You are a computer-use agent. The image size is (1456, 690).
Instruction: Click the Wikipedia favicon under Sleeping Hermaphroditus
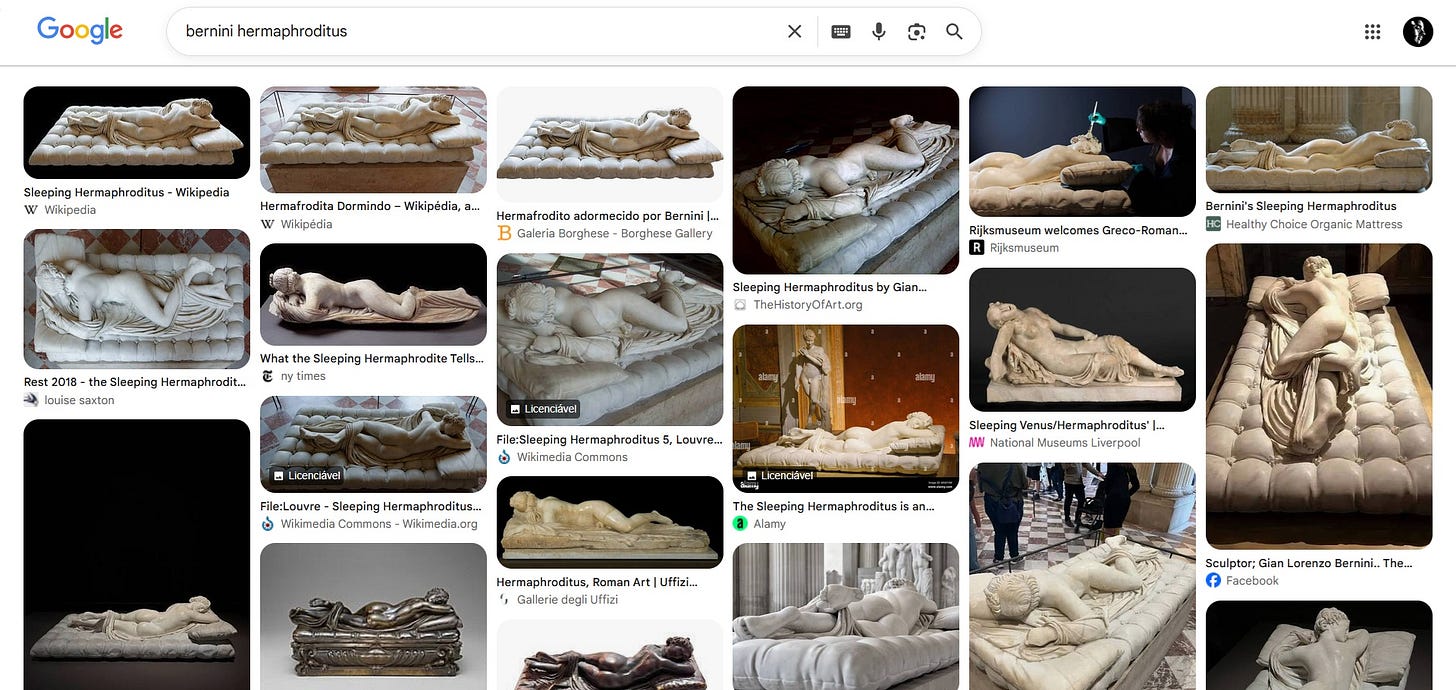(x=31, y=210)
